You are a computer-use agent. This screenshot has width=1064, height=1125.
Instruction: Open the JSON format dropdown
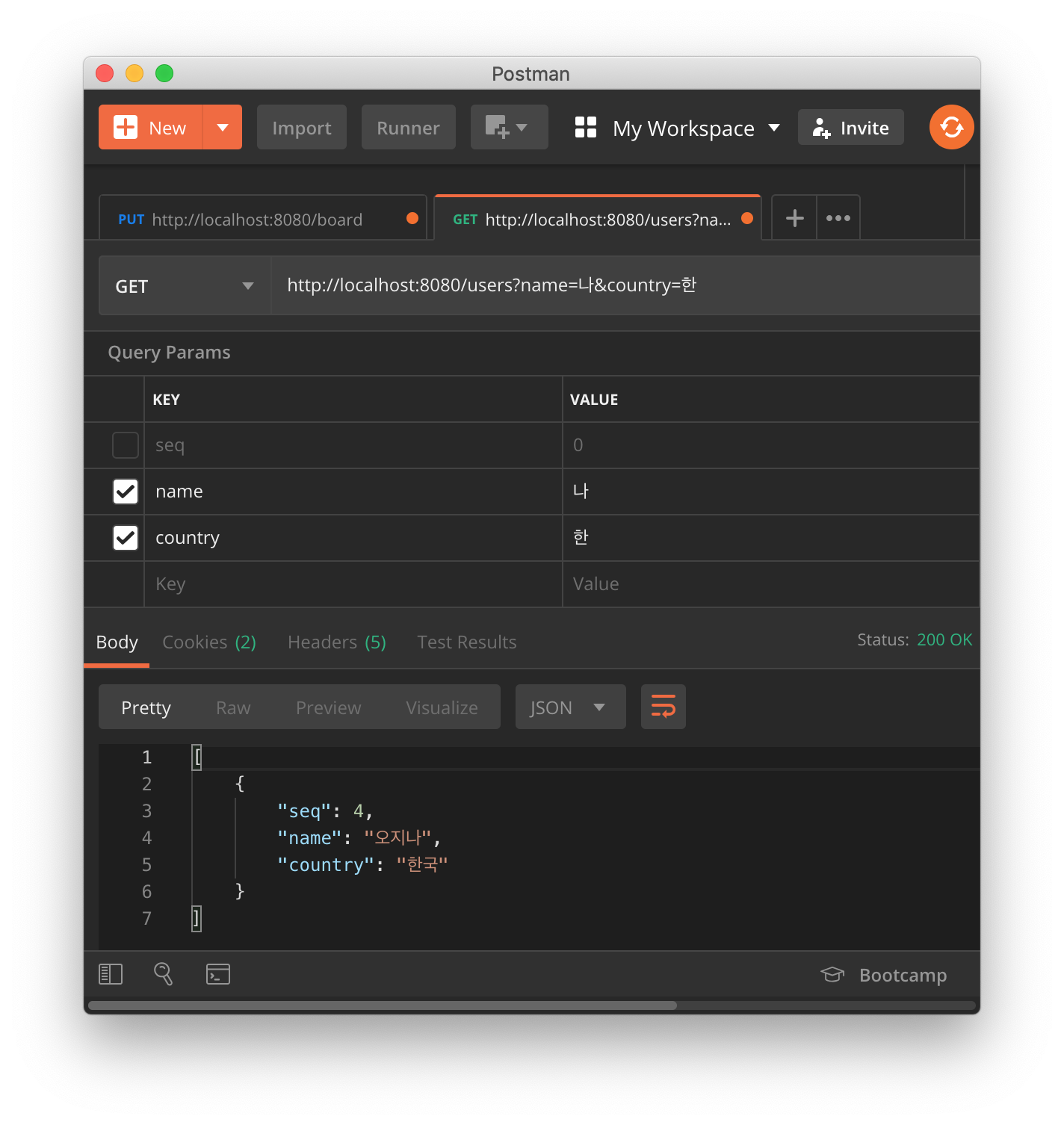[x=570, y=707]
